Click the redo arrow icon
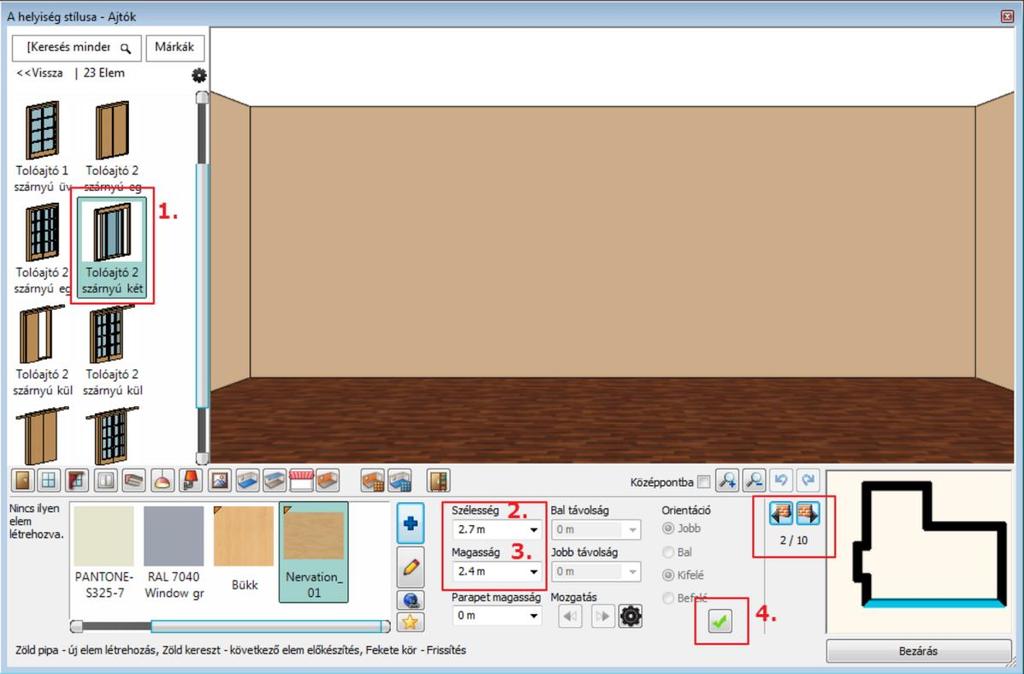Image resolution: width=1024 pixels, height=674 pixels. coord(808,481)
